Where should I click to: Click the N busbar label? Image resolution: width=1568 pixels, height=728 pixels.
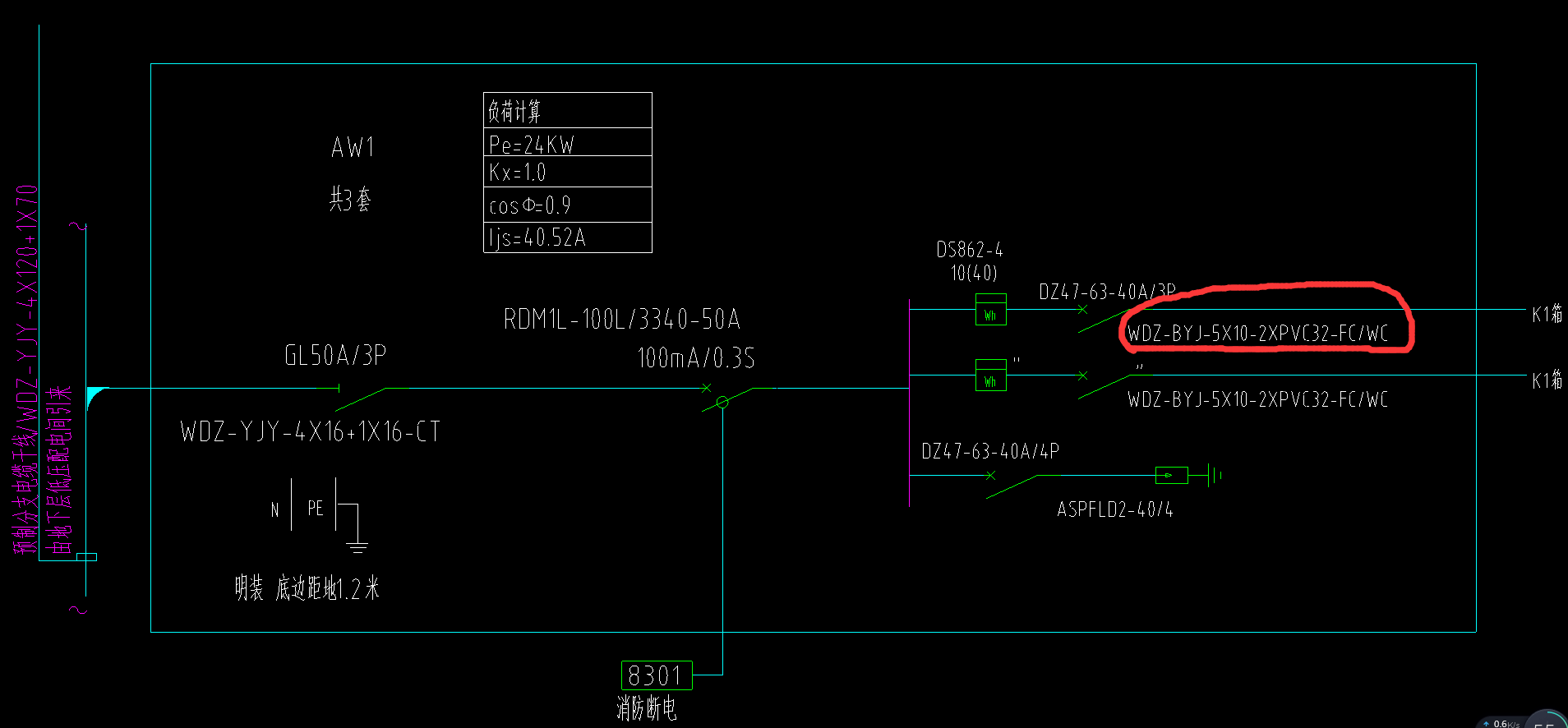[275, 510]
